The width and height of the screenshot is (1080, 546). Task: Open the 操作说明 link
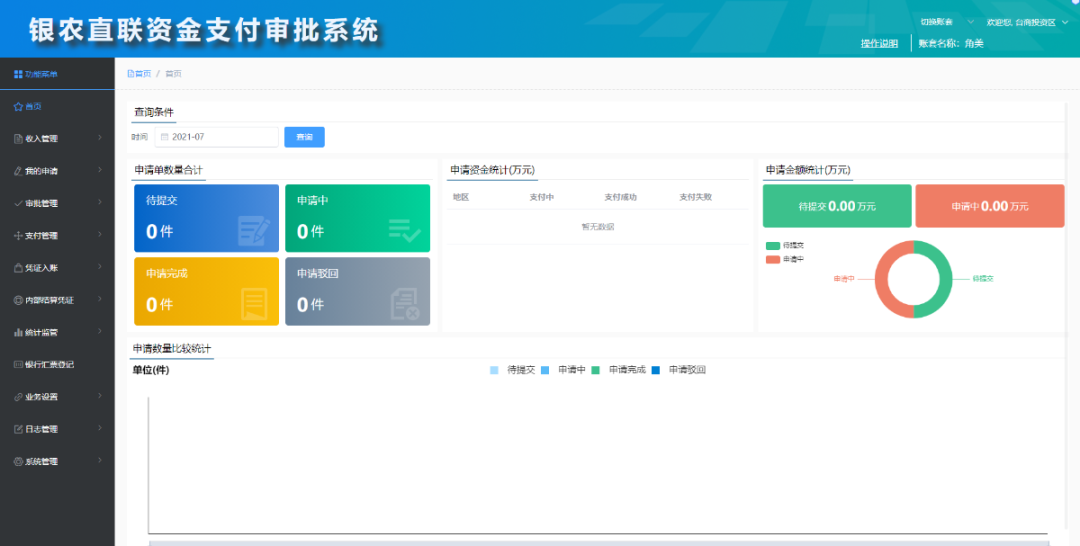(x=879, y=43)
